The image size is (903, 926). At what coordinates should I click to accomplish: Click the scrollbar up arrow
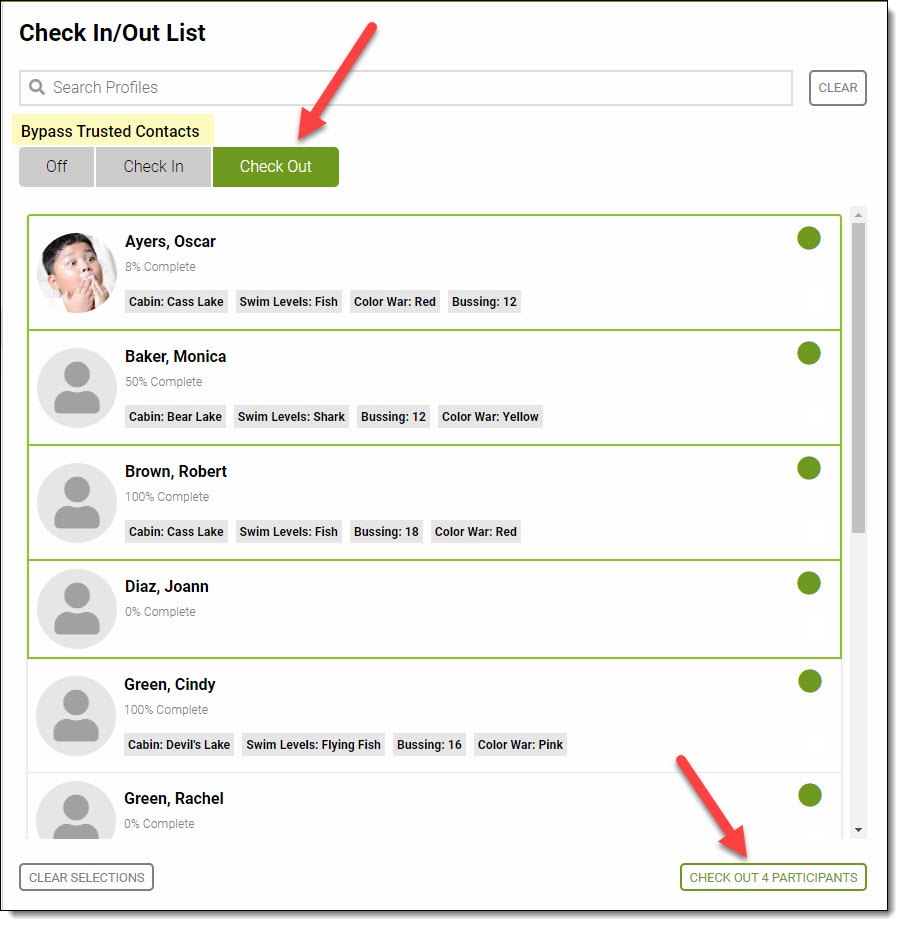[858, 213]
